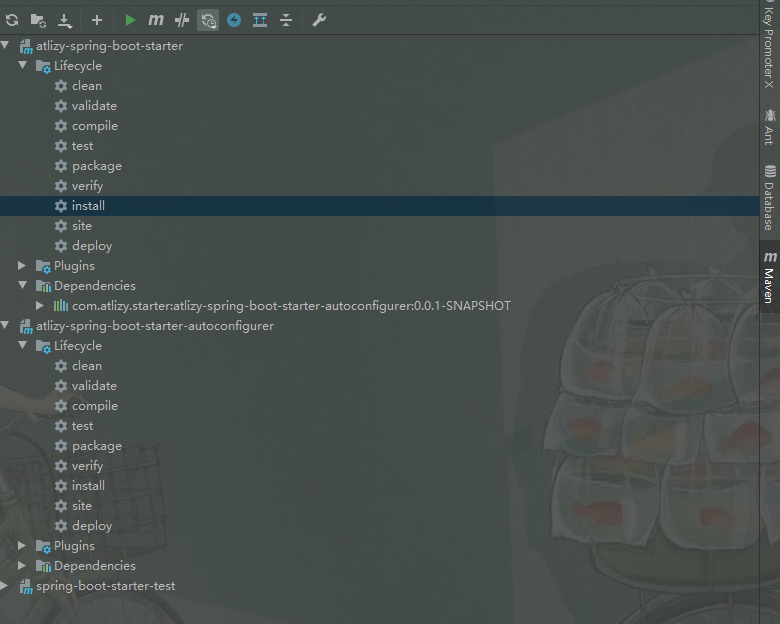Select the Maven side tab
Screen dimensions: 780x624
[x=769, y=277]
